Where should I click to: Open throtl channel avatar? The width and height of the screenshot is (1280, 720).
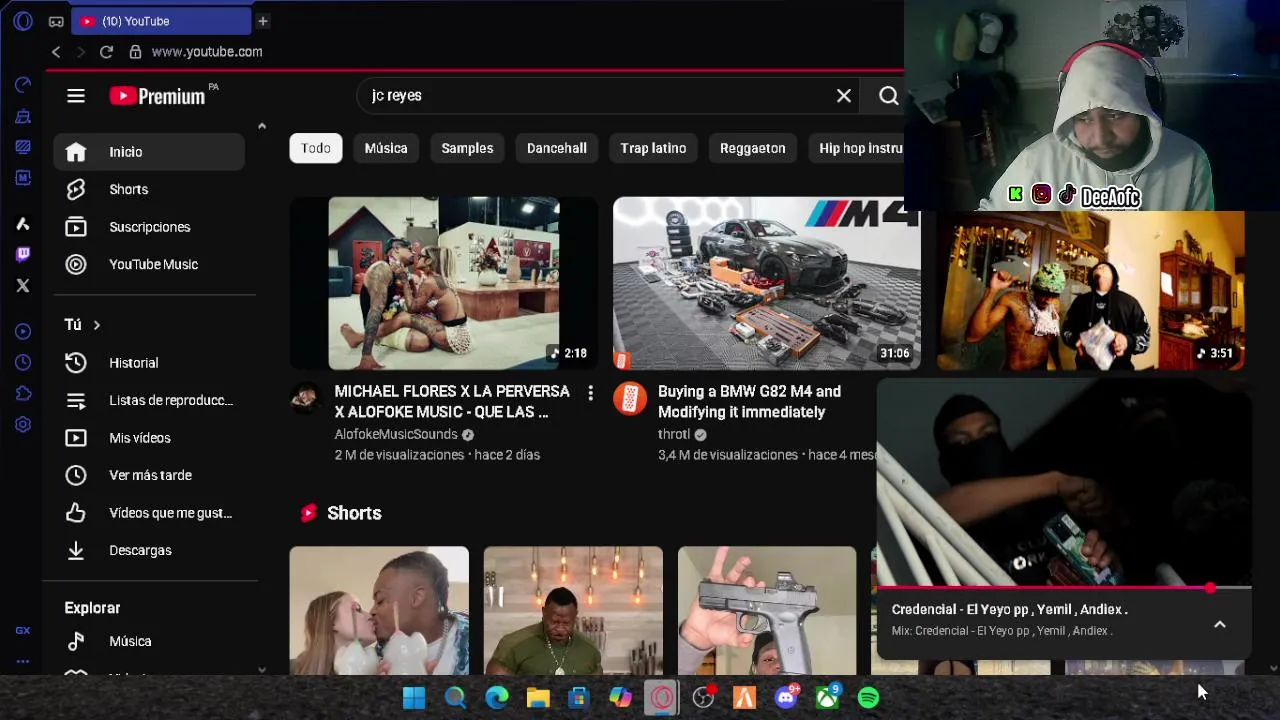point(629,398)
